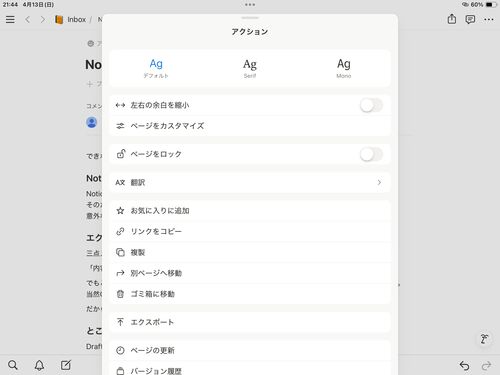Open the Inbox breadcrumb
Viewport: 500px width, 375px height.
point(76,19)
